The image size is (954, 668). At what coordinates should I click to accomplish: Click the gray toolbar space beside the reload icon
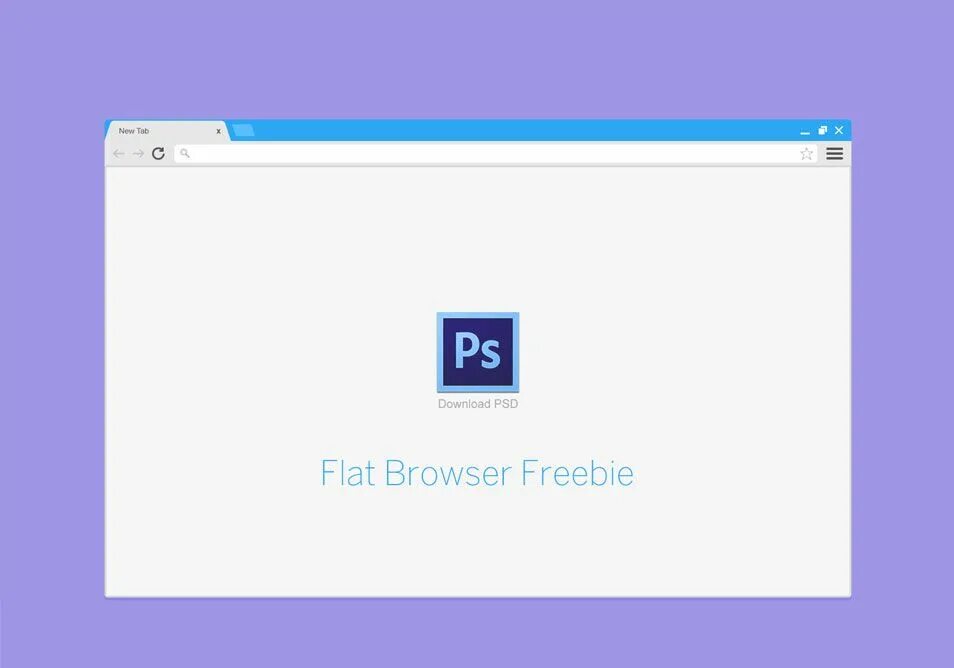(170, 153)
